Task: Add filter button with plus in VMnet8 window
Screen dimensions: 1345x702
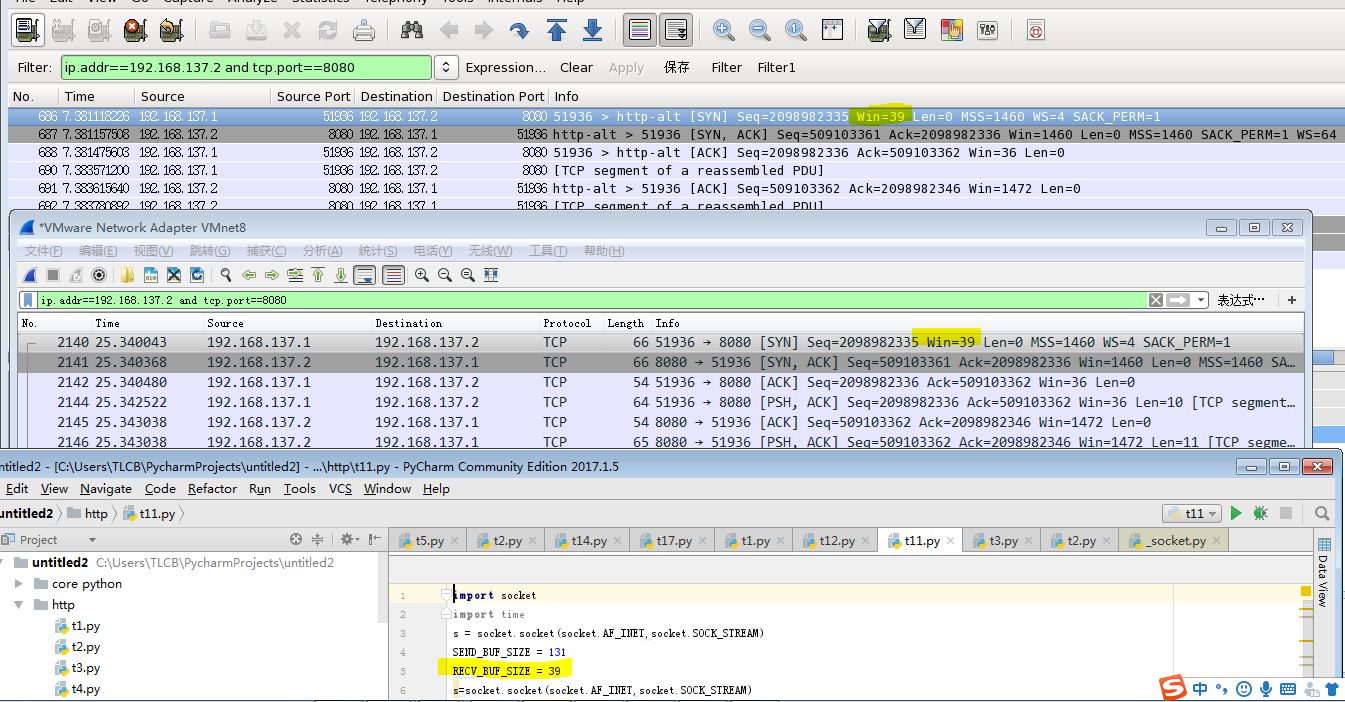Action: coord(1292,300)
